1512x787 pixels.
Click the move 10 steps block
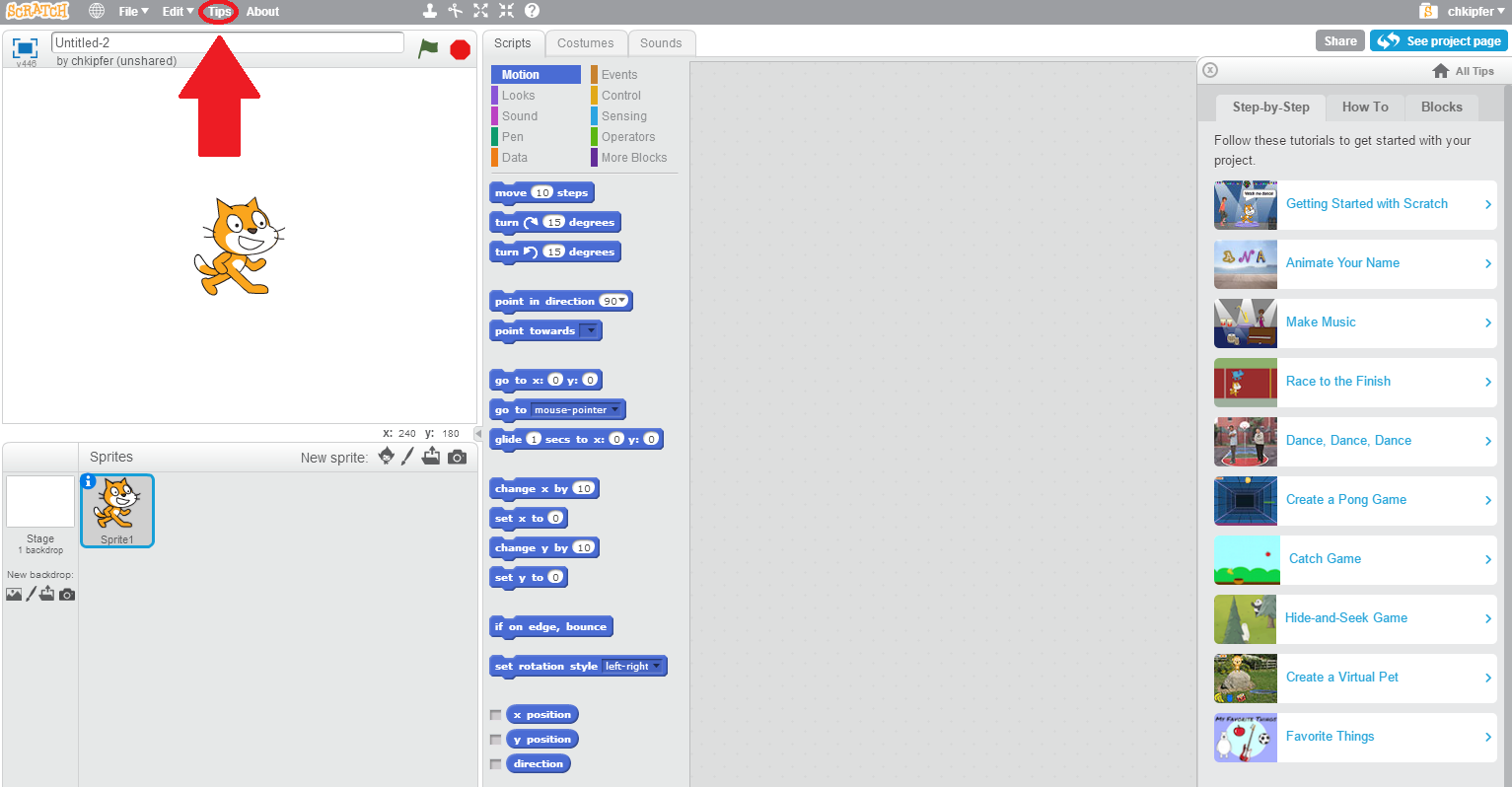pyautogui.click(x=541, y=193)
